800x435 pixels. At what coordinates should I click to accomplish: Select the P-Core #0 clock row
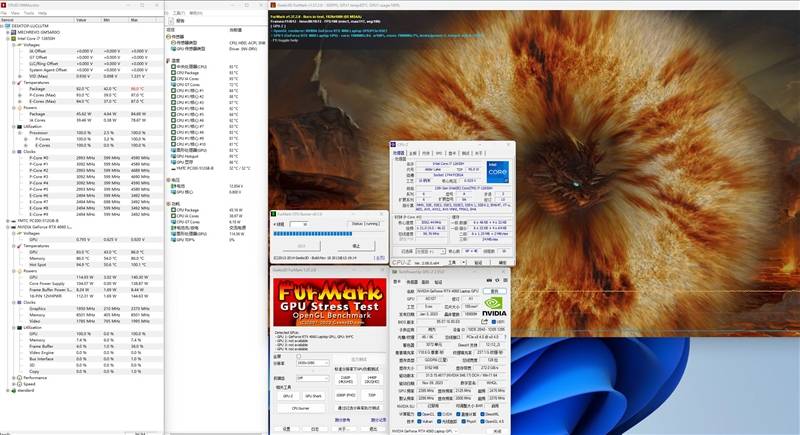40,158
